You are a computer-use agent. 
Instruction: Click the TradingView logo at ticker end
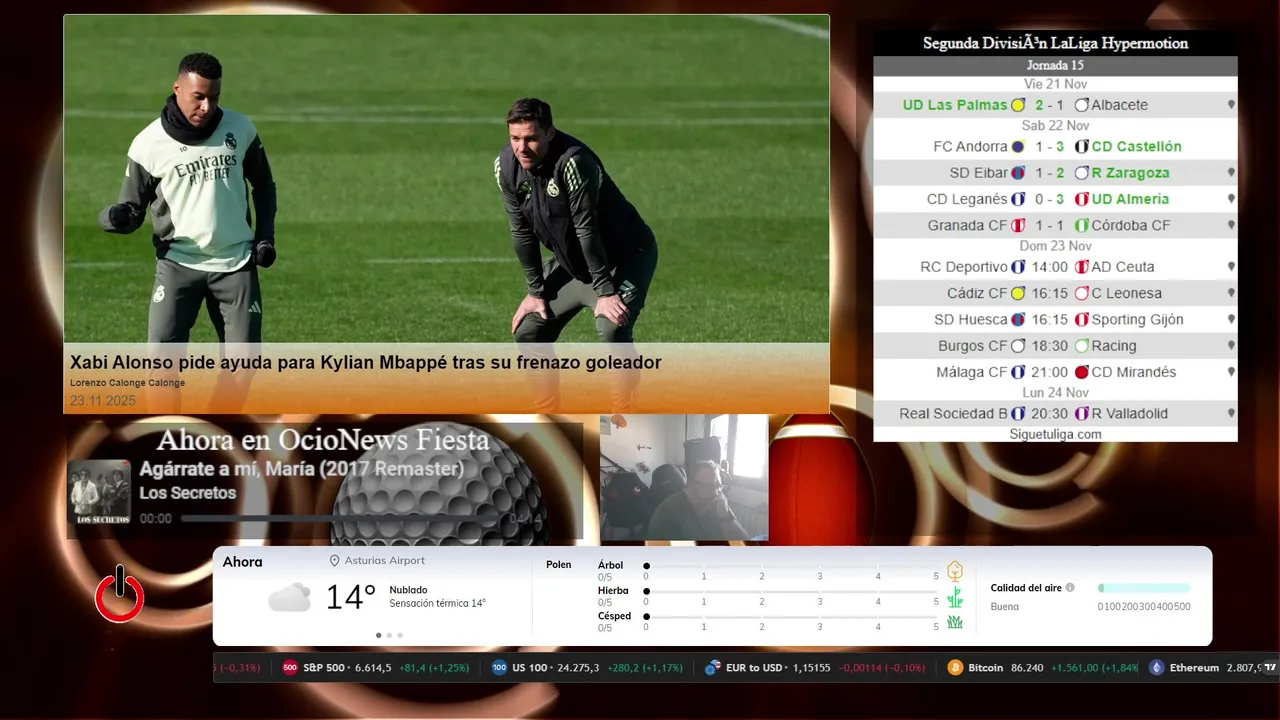[1270, 668]
